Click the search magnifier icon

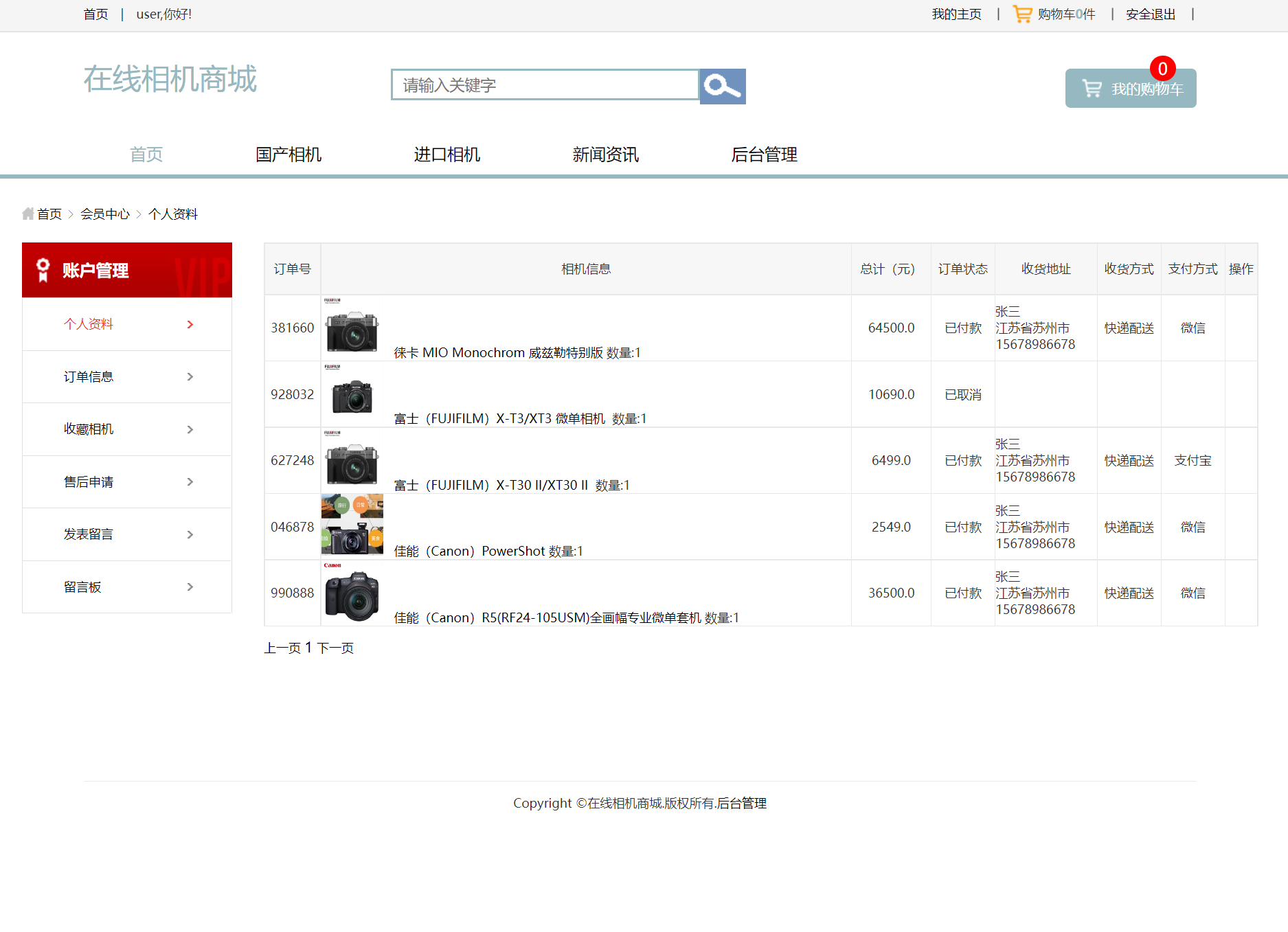tap(721, 86)
